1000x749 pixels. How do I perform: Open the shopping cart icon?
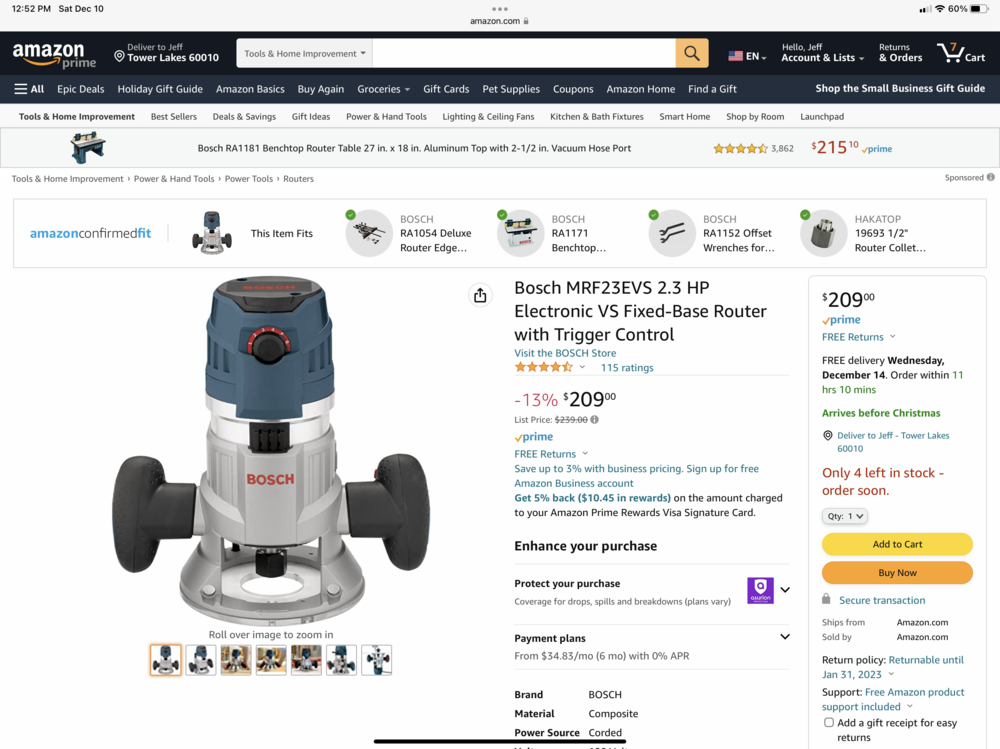coord(960,52)
